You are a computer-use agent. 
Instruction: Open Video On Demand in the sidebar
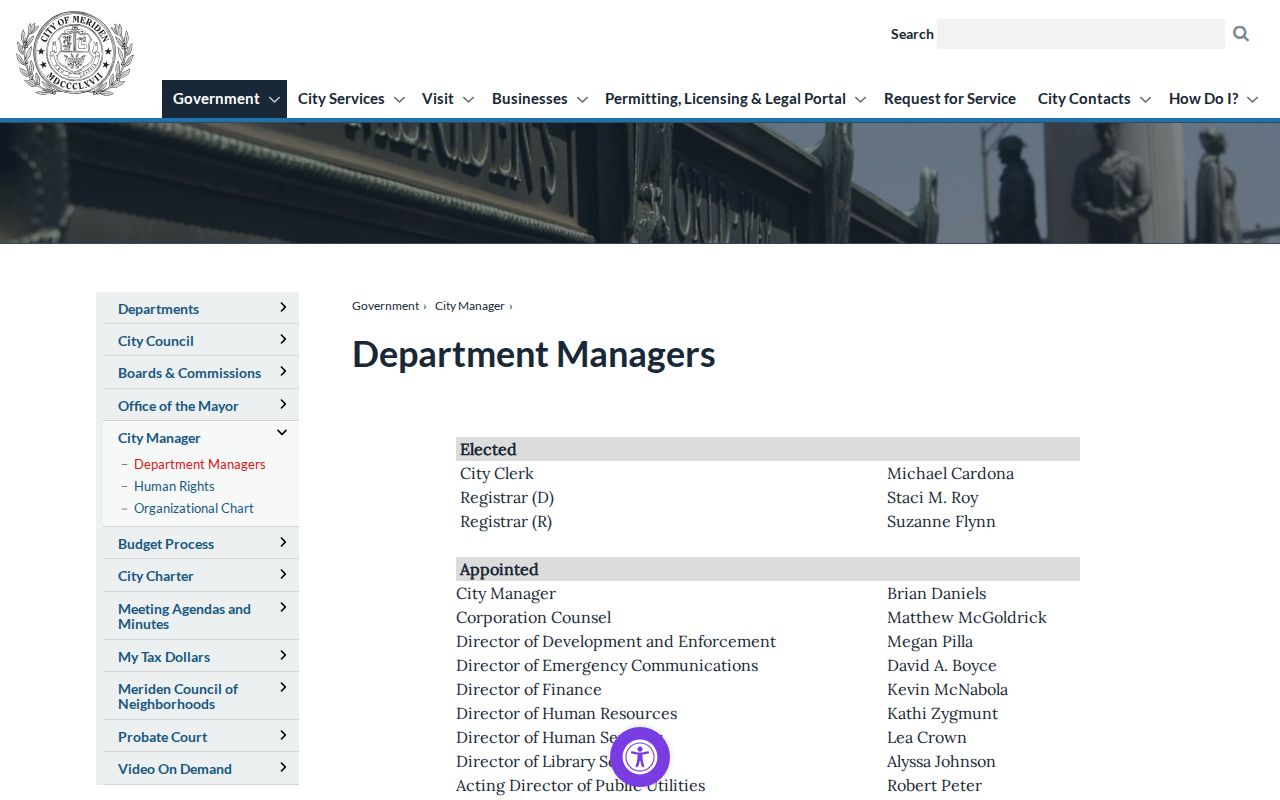pos(175,769)
